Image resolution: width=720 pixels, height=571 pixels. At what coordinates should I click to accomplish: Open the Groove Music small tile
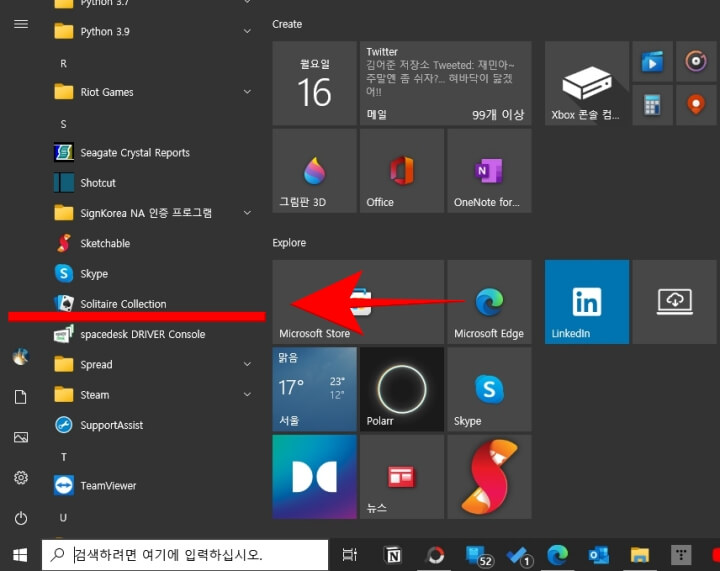pos(696,62)
